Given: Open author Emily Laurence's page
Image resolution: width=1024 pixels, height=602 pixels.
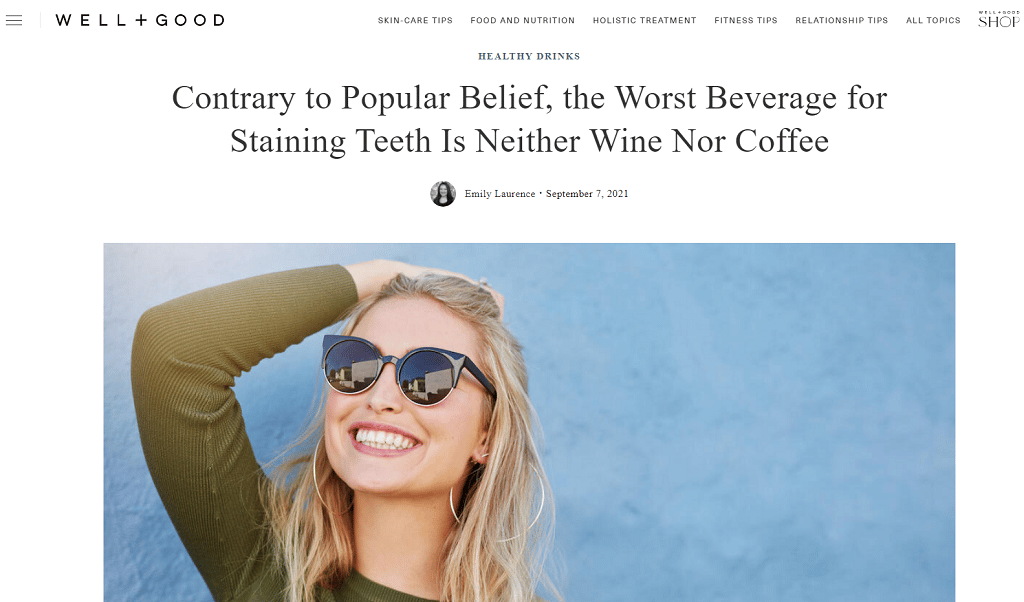Looking at the screenshot, I should [x=500, y=194].
